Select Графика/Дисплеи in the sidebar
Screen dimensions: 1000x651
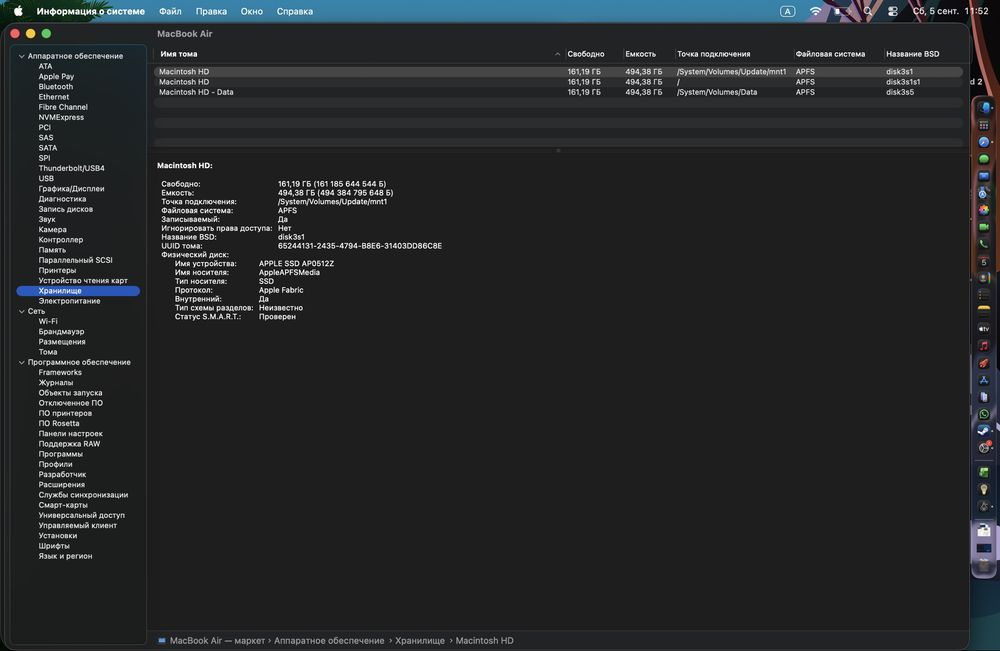pyautogui.click(x=71, y=189)
